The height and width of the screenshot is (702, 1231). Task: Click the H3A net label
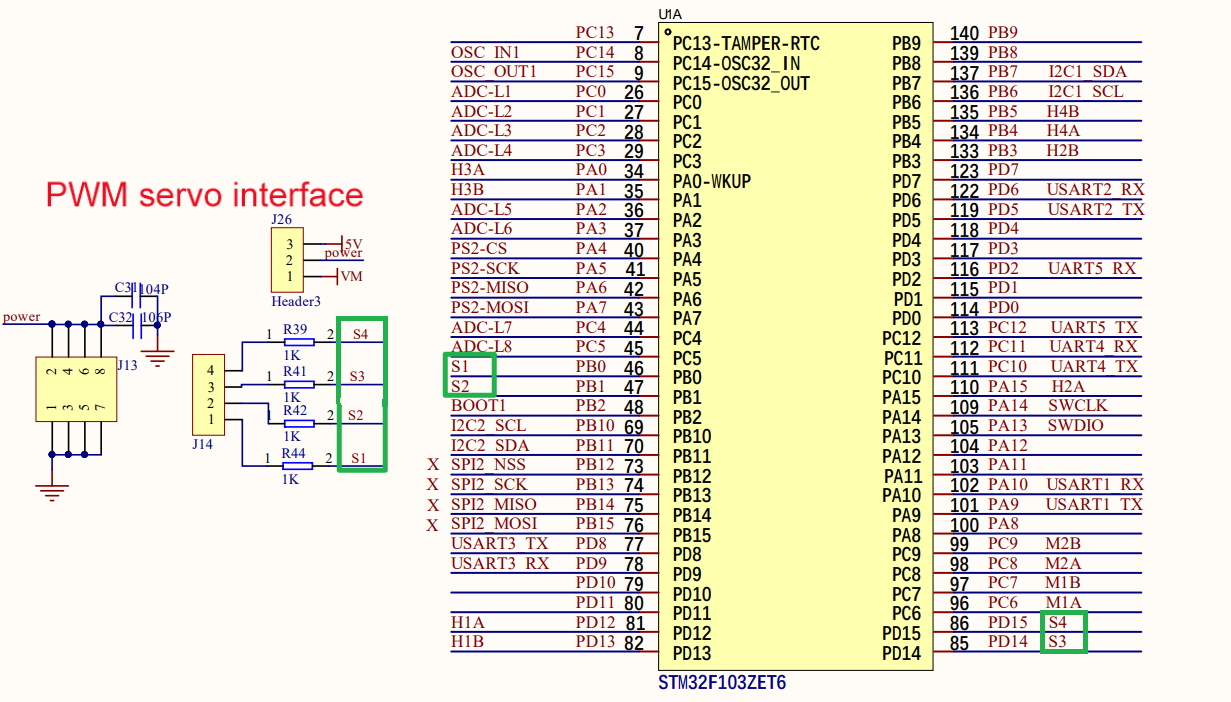tap(467, 170)
